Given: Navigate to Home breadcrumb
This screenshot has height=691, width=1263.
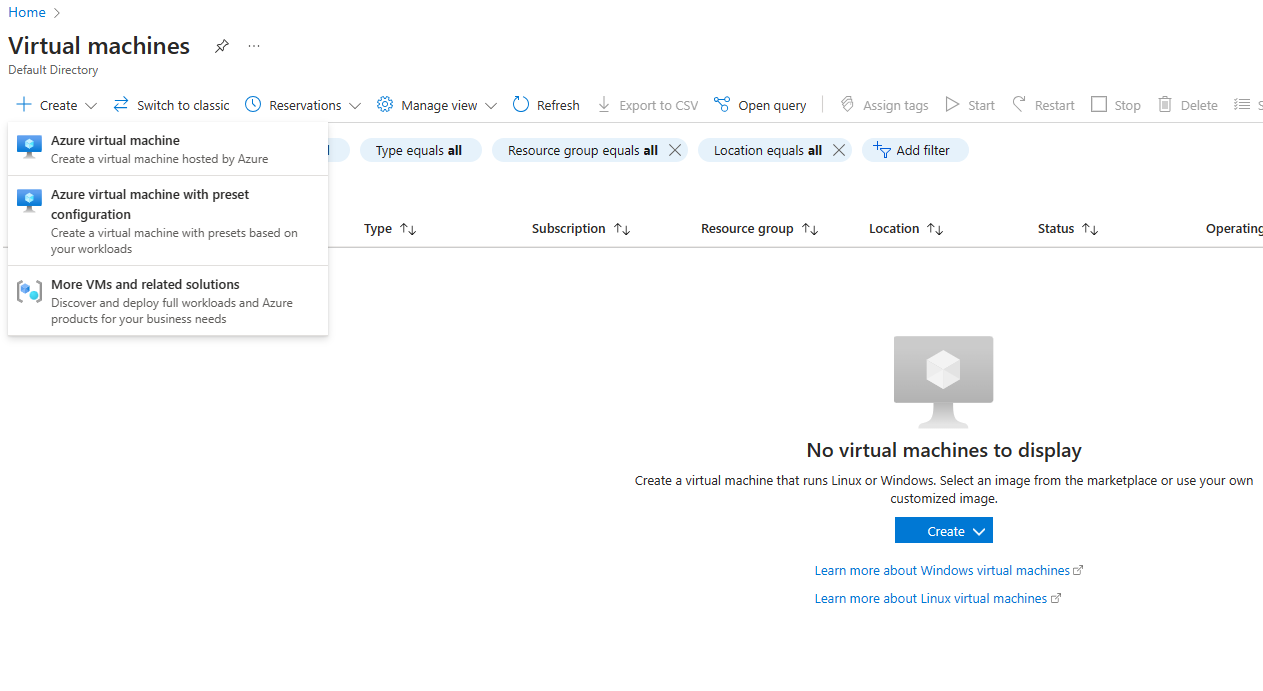Looking at the screenshot, I should tap(27, 12).
